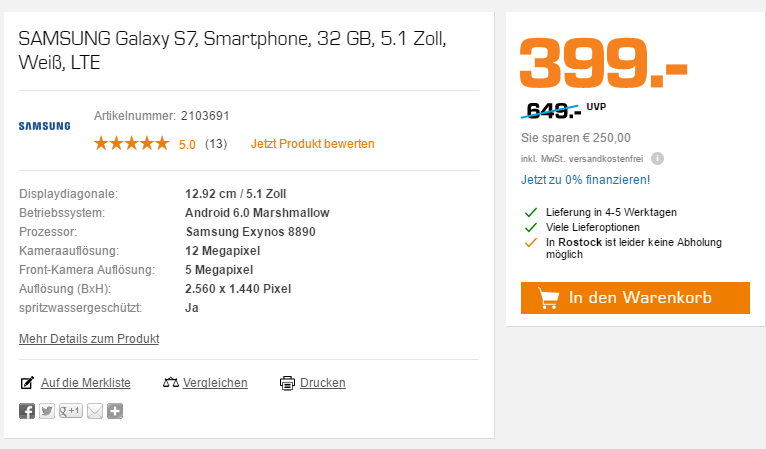Add phone via In den Warenkorb

coord(635,298)
